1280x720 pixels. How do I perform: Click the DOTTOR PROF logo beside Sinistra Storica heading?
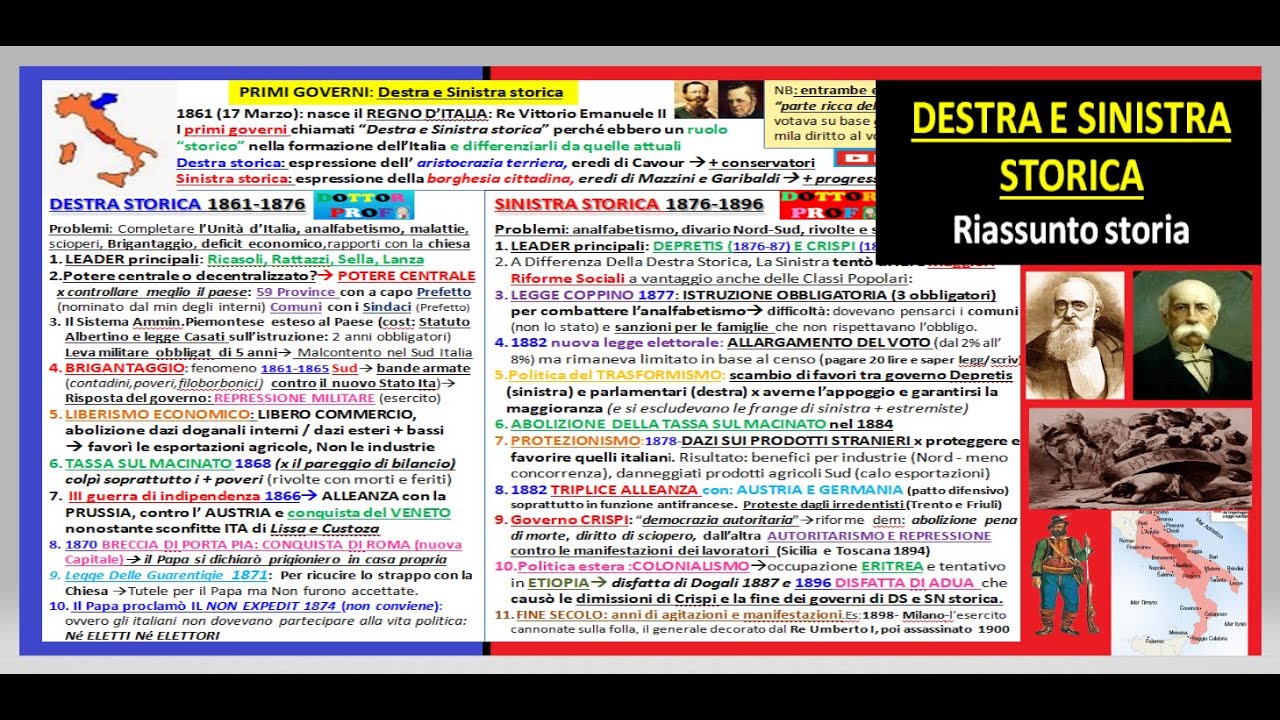click(827, 205)
